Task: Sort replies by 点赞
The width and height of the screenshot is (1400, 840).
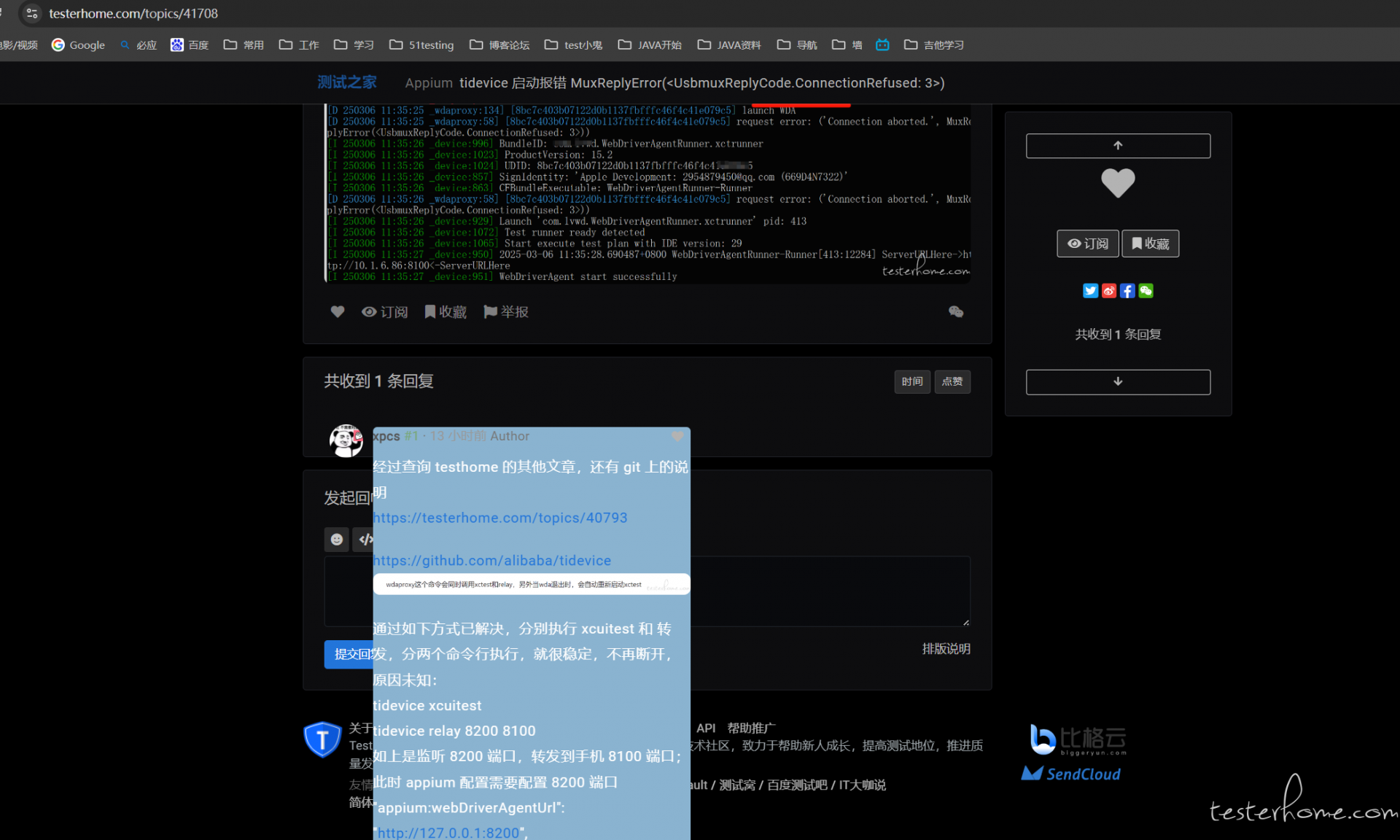Action: 952,381
